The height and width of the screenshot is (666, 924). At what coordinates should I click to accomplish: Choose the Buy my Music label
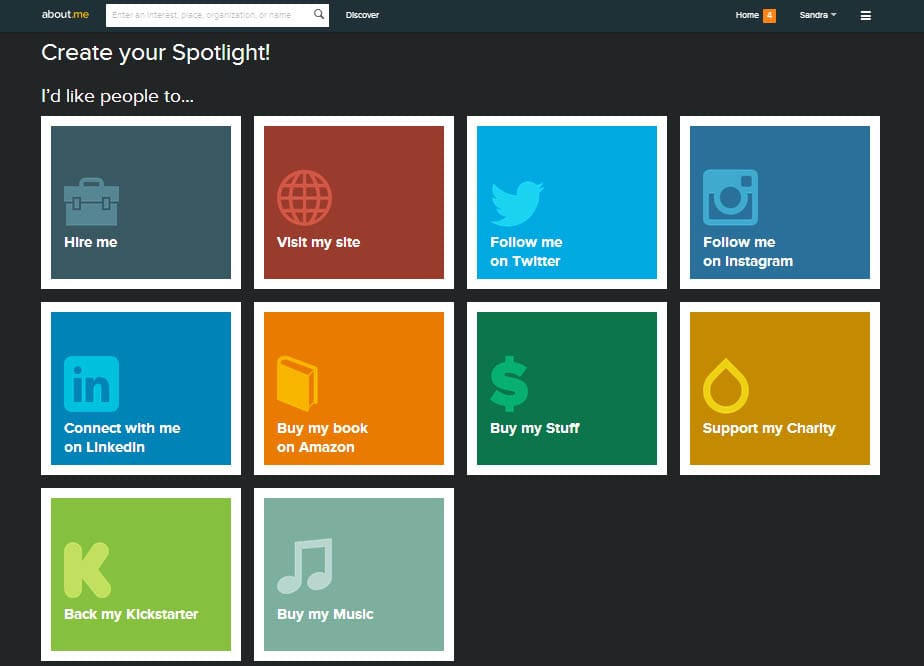click(x=325, y=614)
